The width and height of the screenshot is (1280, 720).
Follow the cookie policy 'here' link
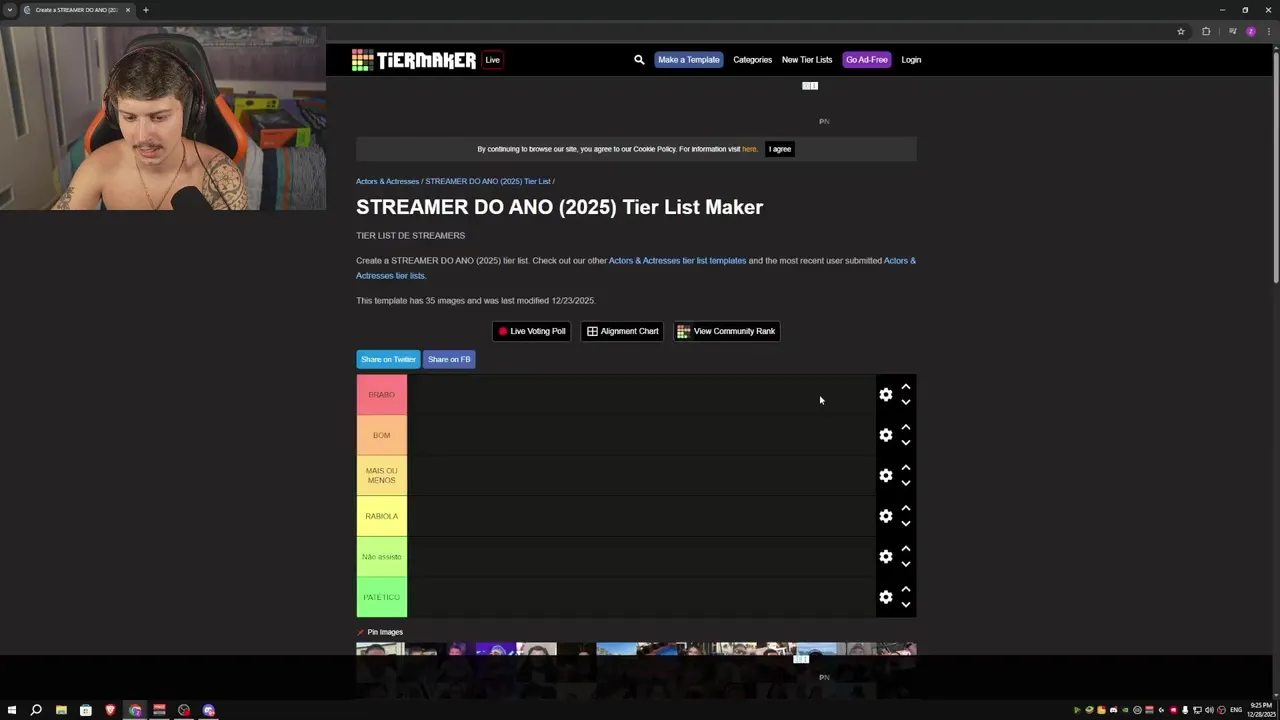coord(749,149)
